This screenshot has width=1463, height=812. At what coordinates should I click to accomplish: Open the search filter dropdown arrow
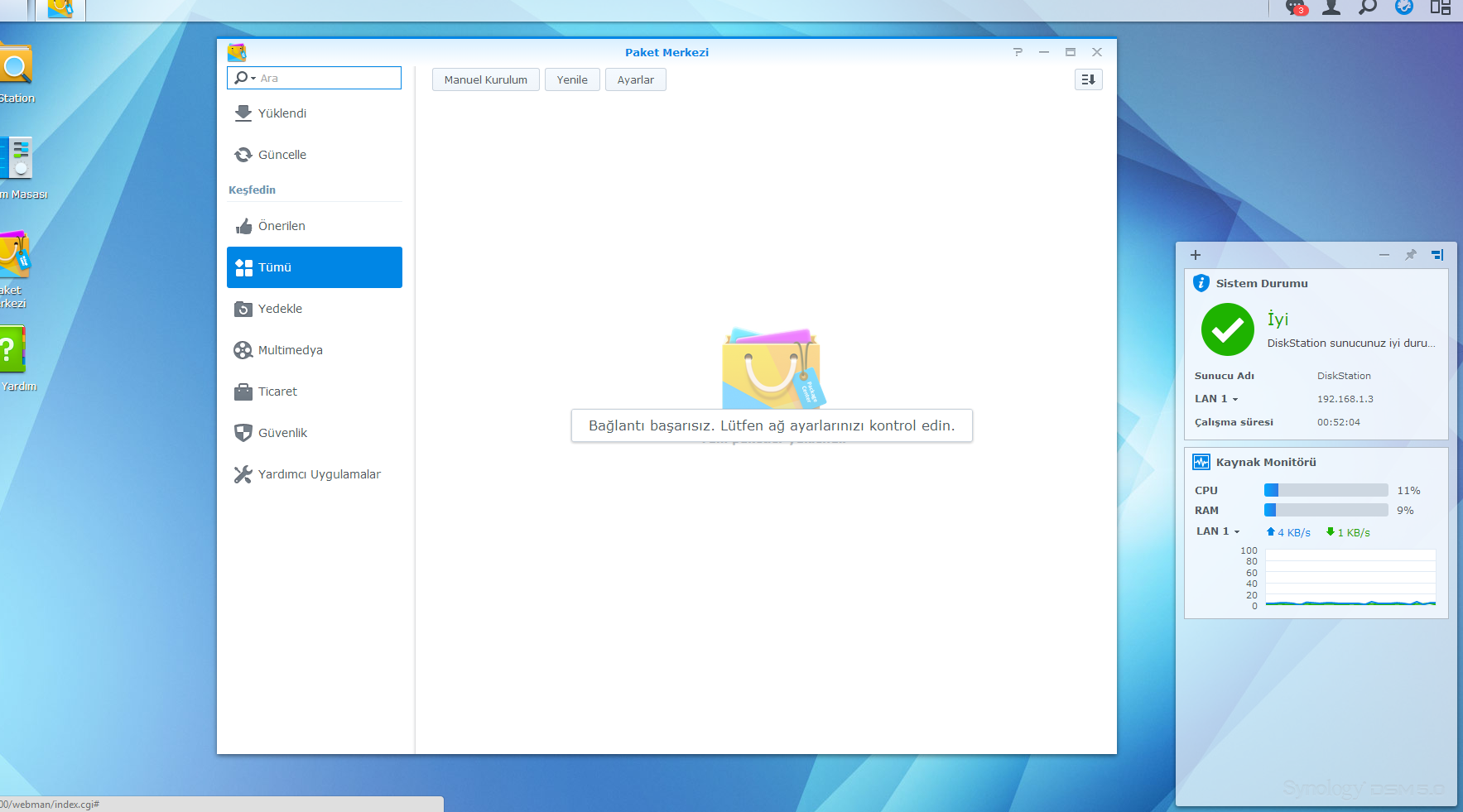point(253,78)
